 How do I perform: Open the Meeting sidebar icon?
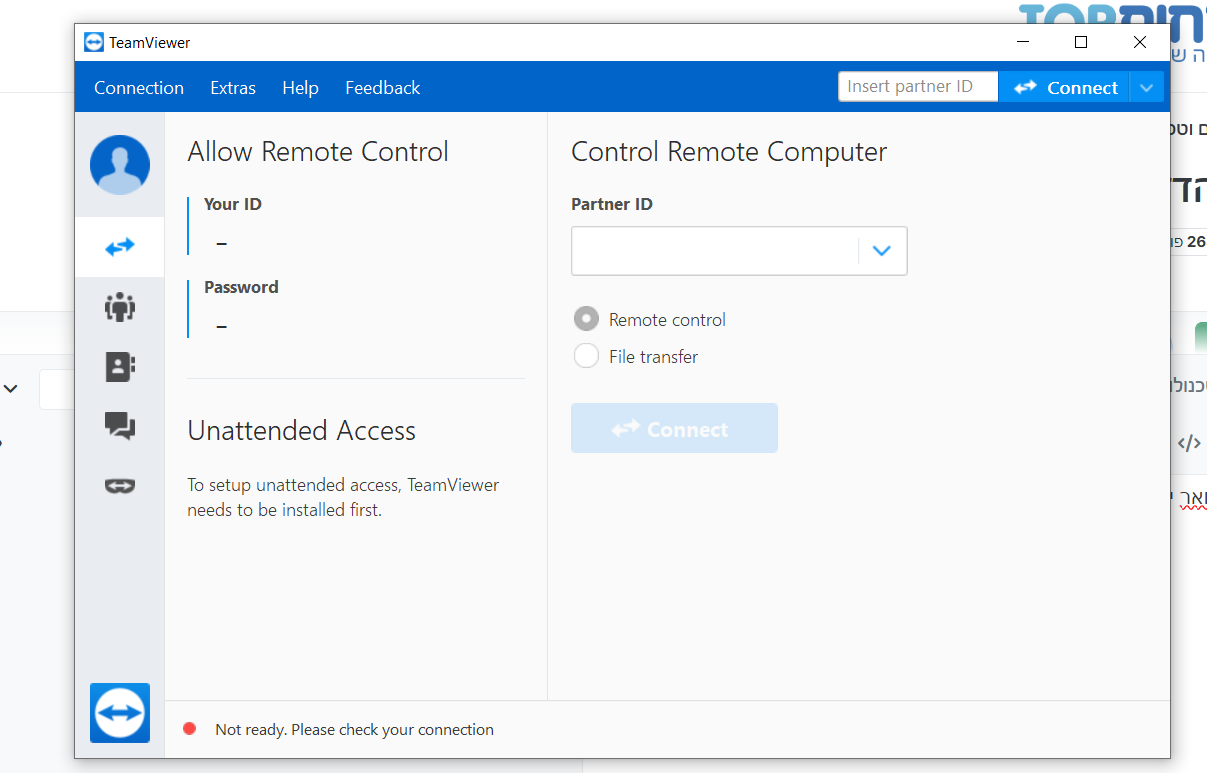tap(120, 307)
